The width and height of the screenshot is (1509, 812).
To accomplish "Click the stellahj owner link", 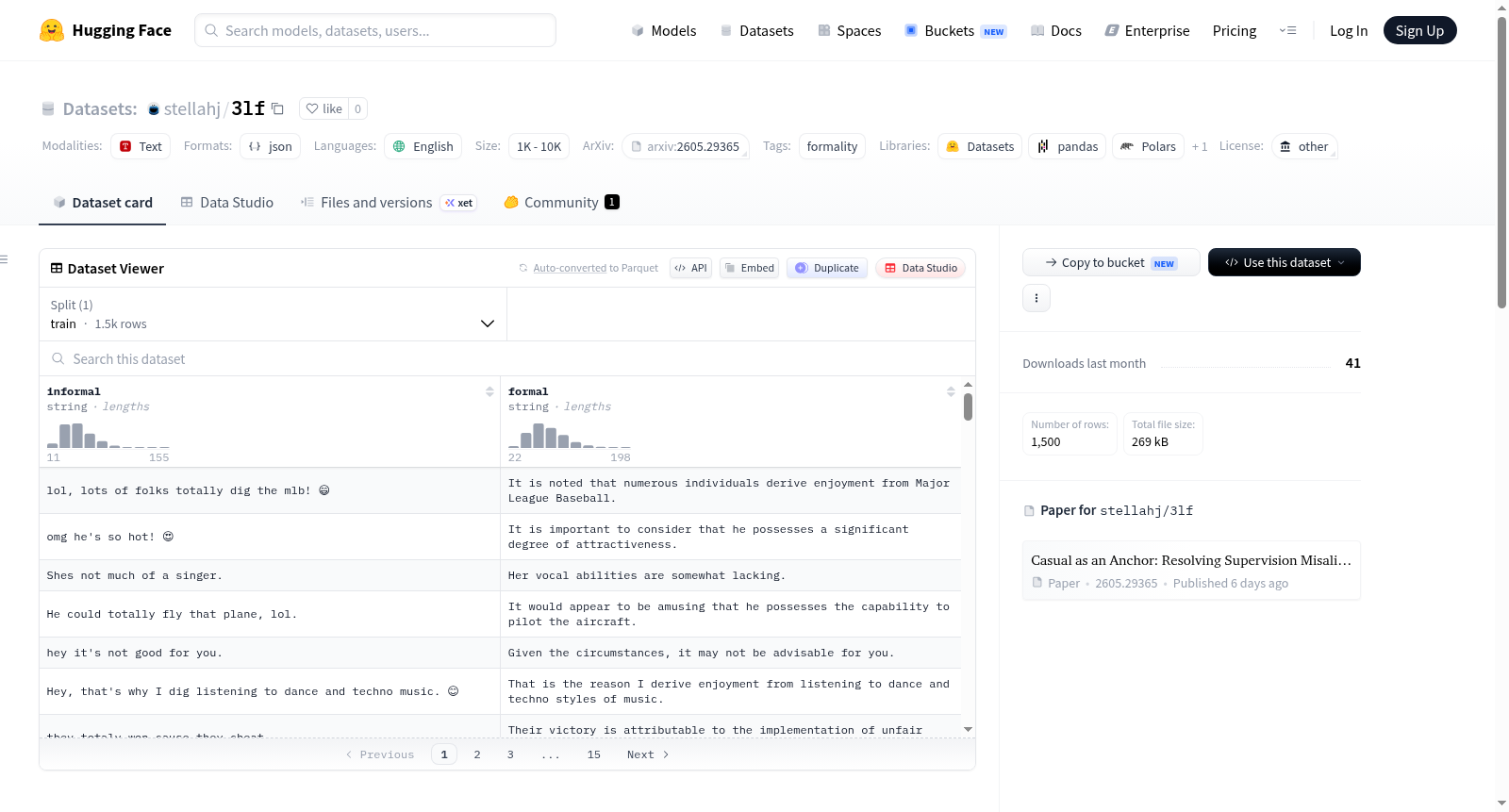I will click(x=192, y=108).
